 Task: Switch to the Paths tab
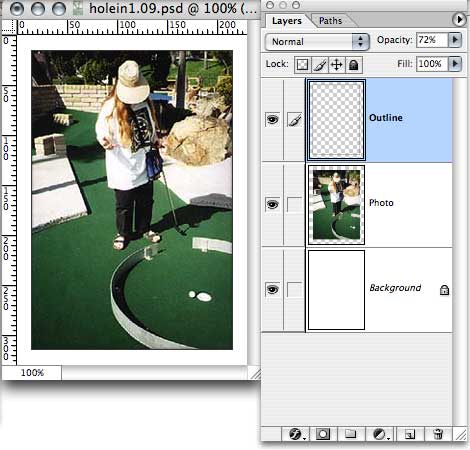330,21
